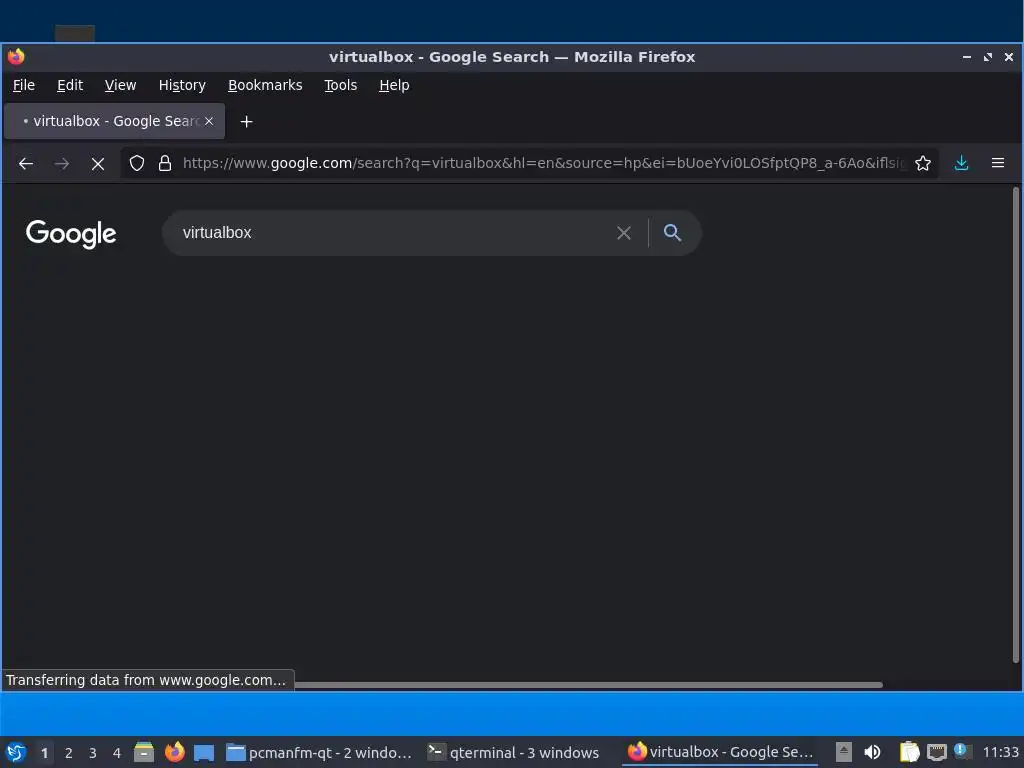Screen dimensions: 1024x768
Task: Click the Google search input field
Action: [x=392, y=232]
